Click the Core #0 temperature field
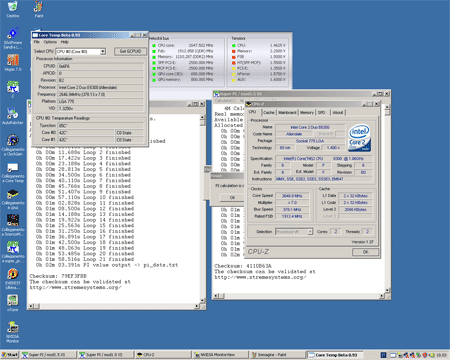Screen dimensions: 450x360 coord(86,133)
